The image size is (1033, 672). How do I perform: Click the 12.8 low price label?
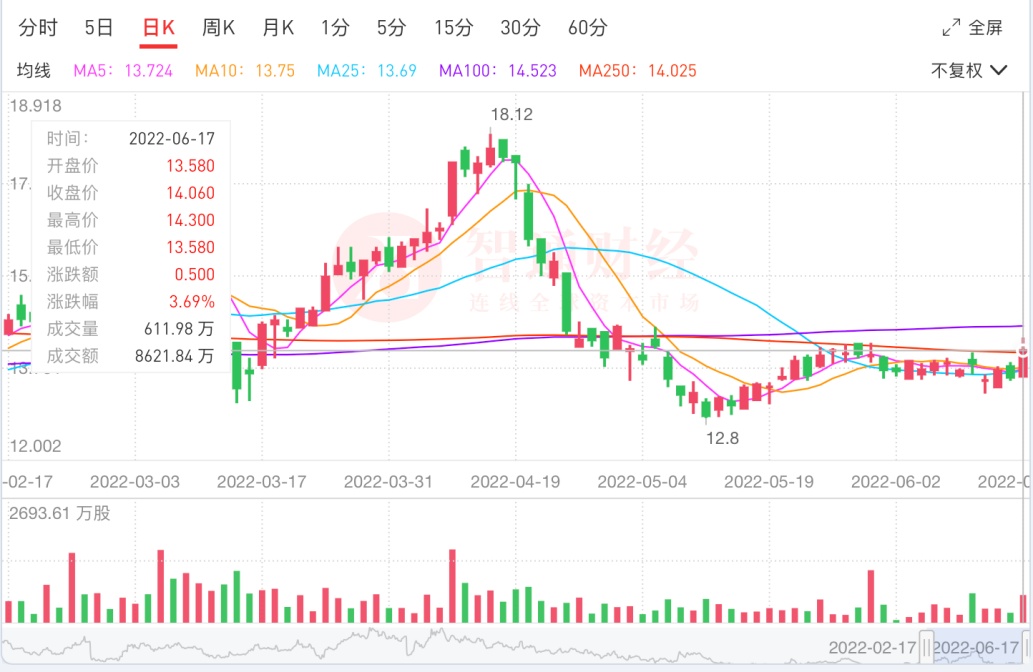pyautogui.click(x=723, y=438)
